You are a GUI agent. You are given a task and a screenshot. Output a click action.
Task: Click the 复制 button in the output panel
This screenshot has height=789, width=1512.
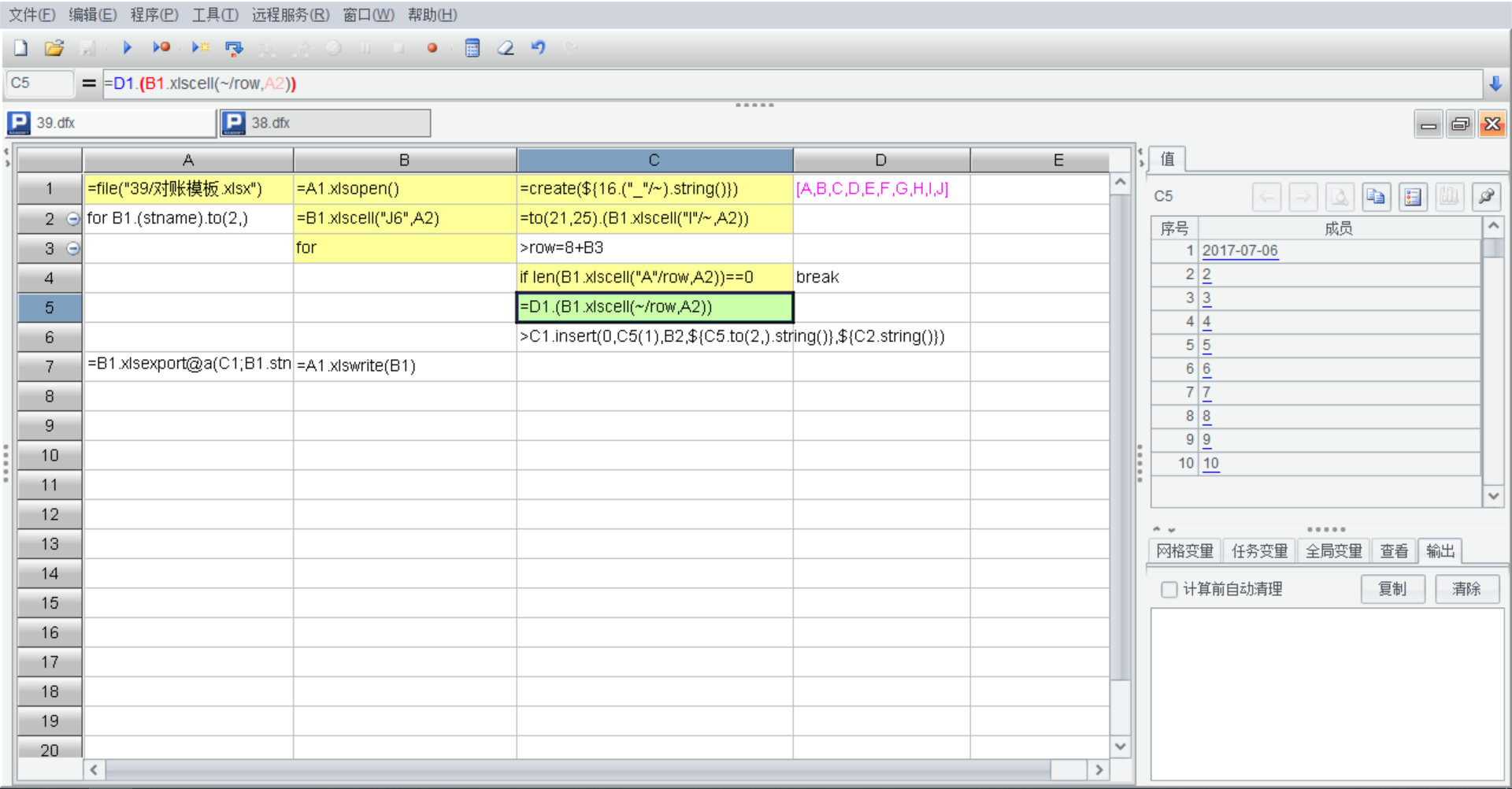click(x=1392, y=589)
